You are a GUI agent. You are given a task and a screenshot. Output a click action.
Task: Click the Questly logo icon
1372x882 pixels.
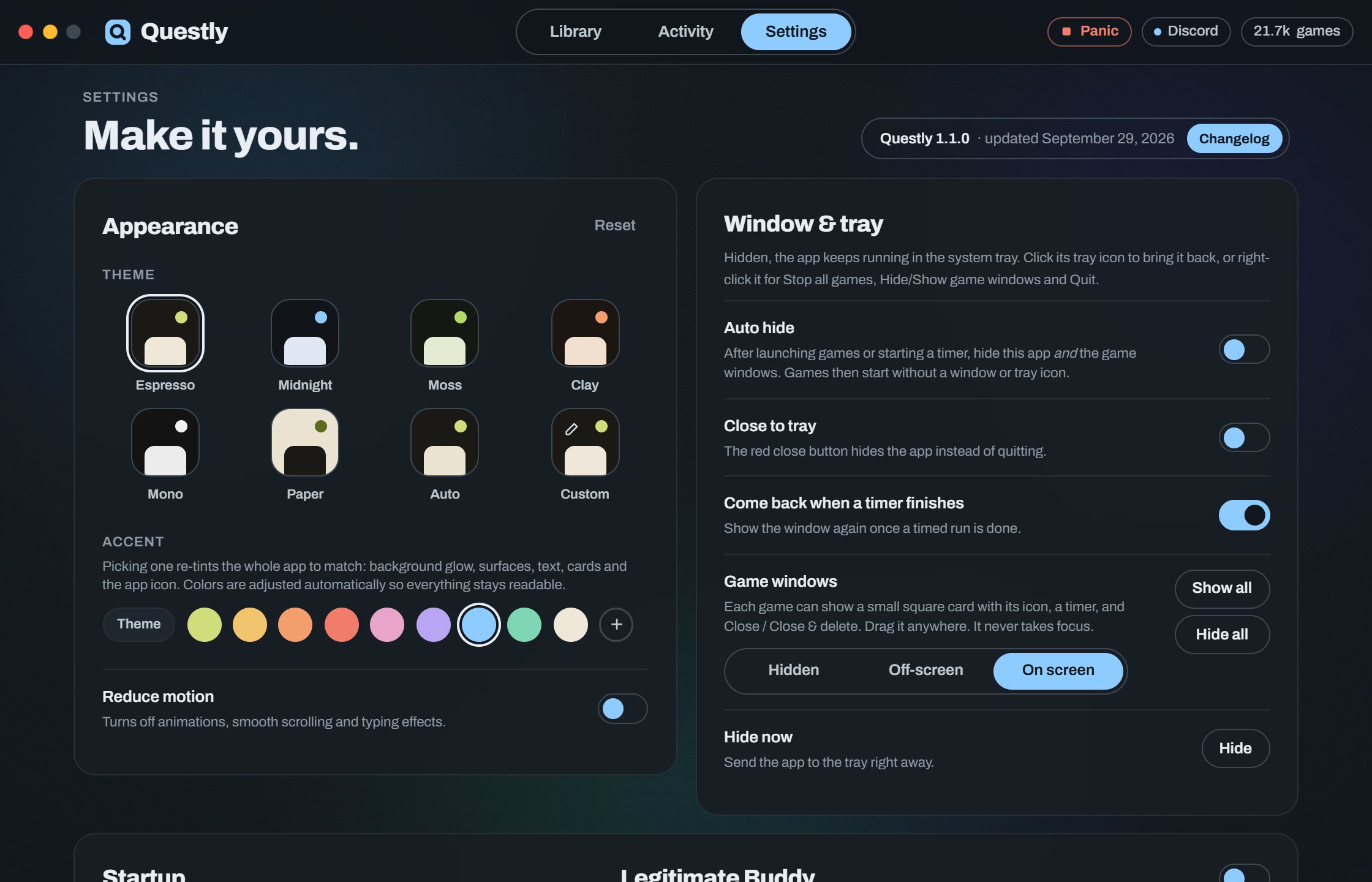(118, 32)
